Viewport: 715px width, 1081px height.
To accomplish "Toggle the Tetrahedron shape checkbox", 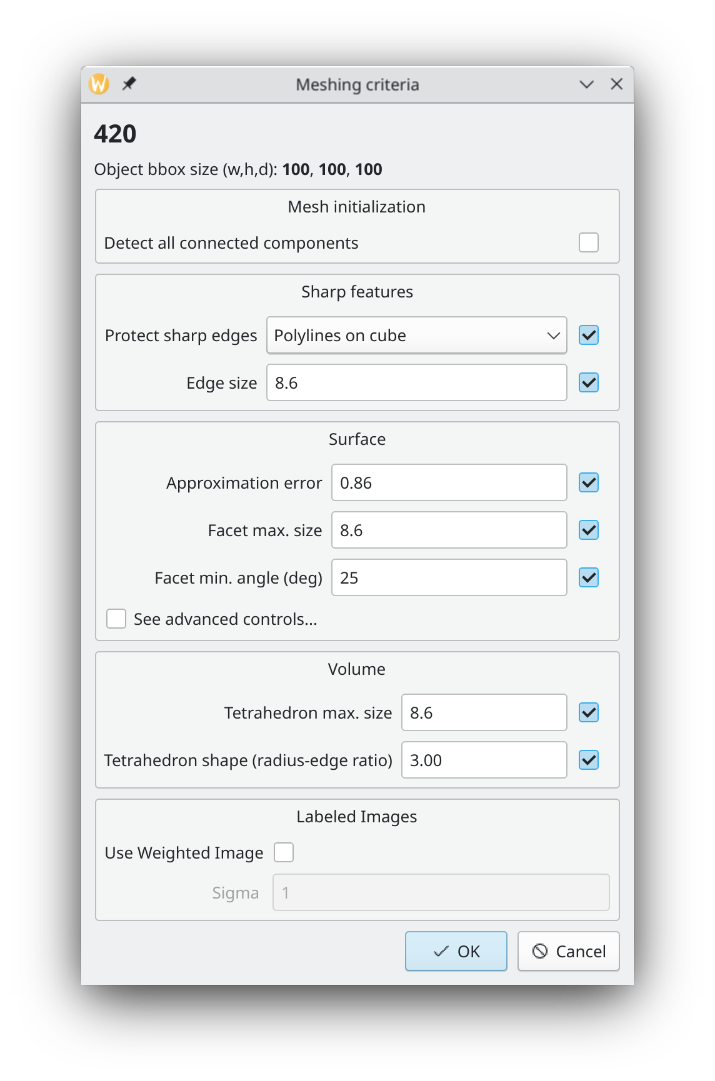I will tap(589, 760).
